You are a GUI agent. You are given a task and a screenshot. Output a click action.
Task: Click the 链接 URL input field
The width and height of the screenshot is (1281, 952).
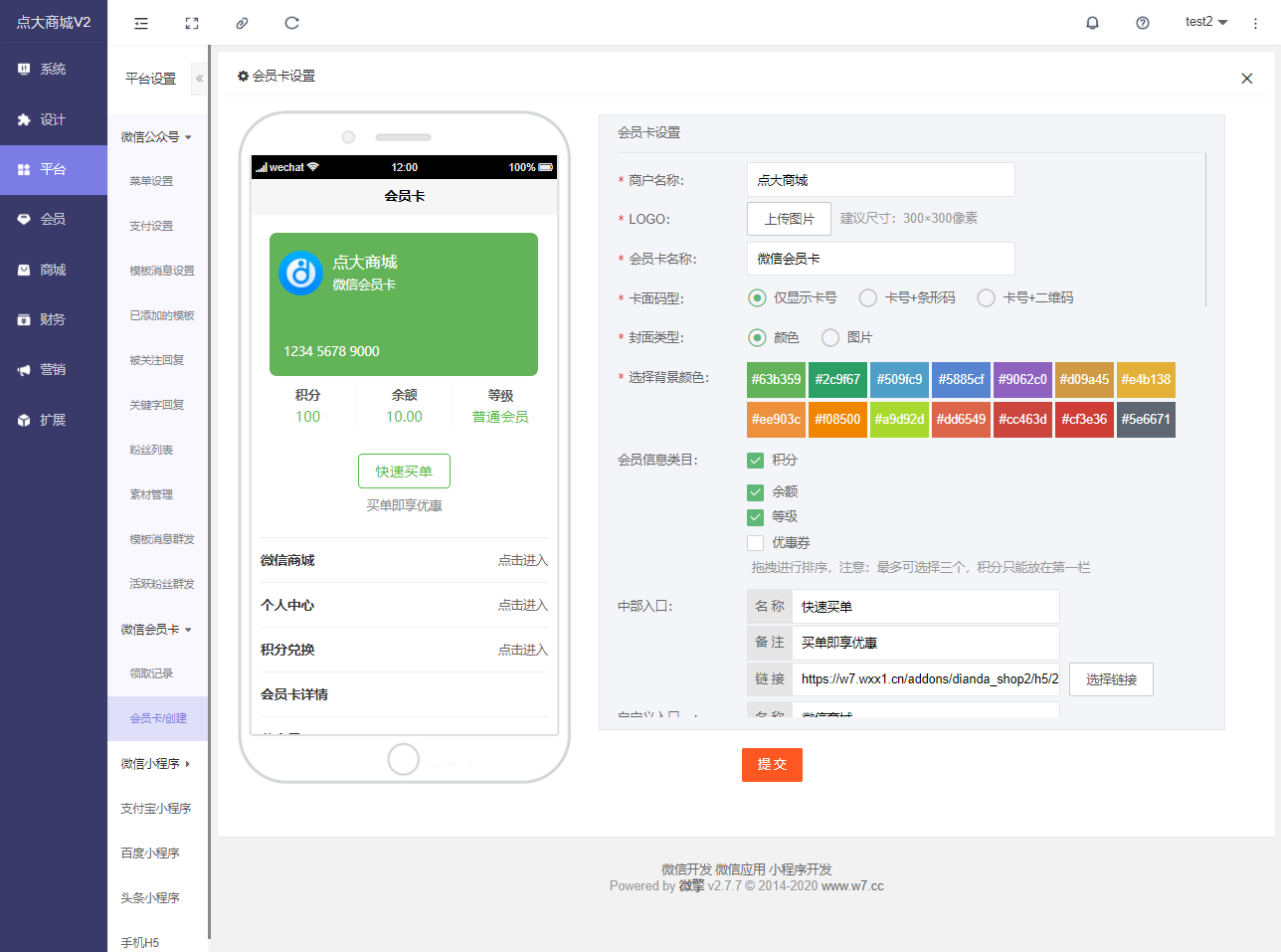[x=926, y=678]
